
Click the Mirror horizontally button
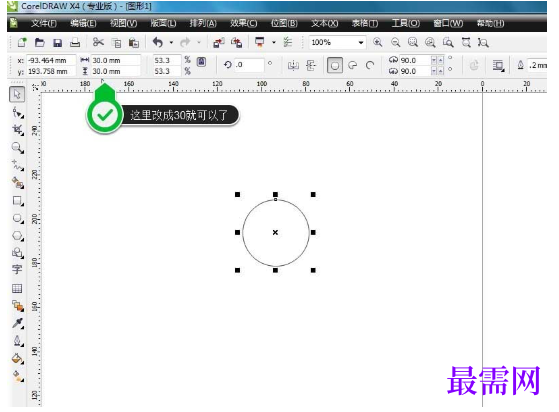293,65
